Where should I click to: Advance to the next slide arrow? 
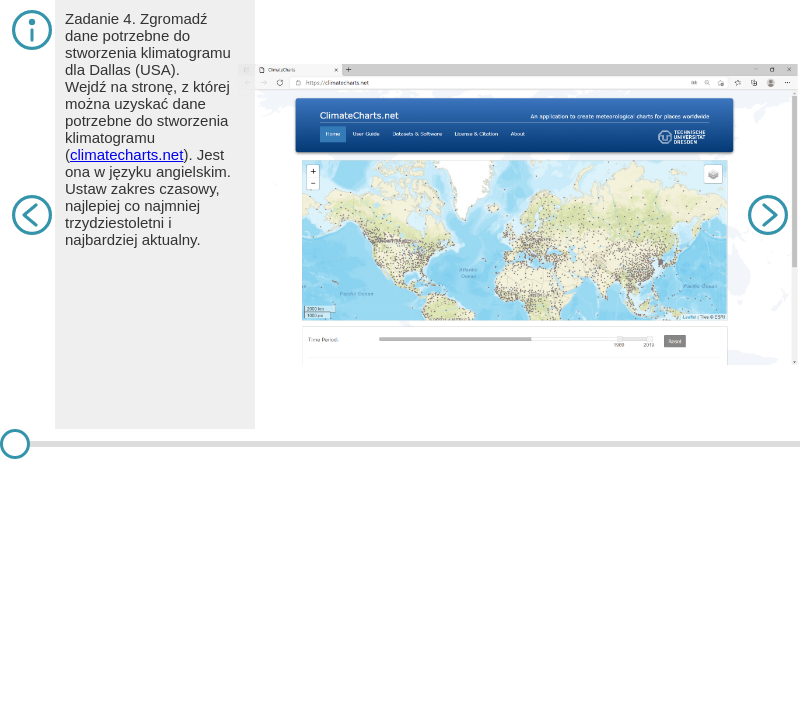point(768,215)
